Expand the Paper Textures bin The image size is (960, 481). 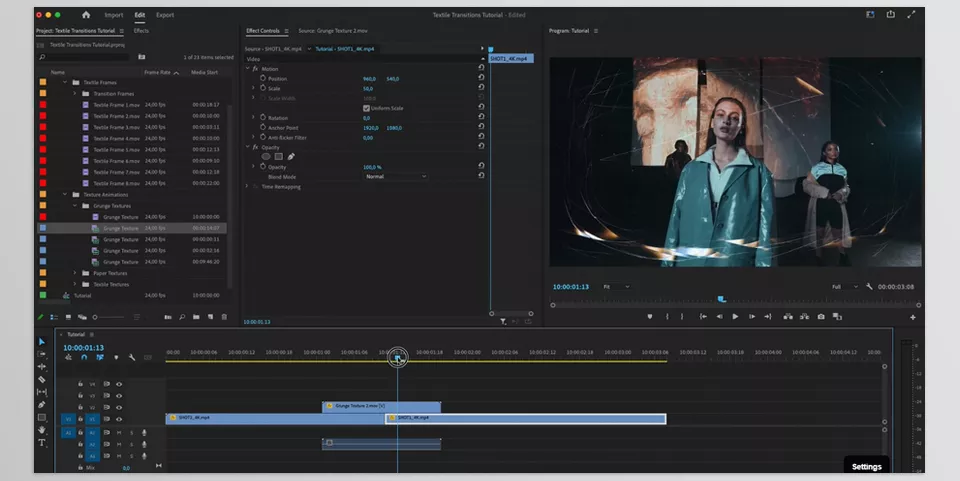(x=75, y=273)
